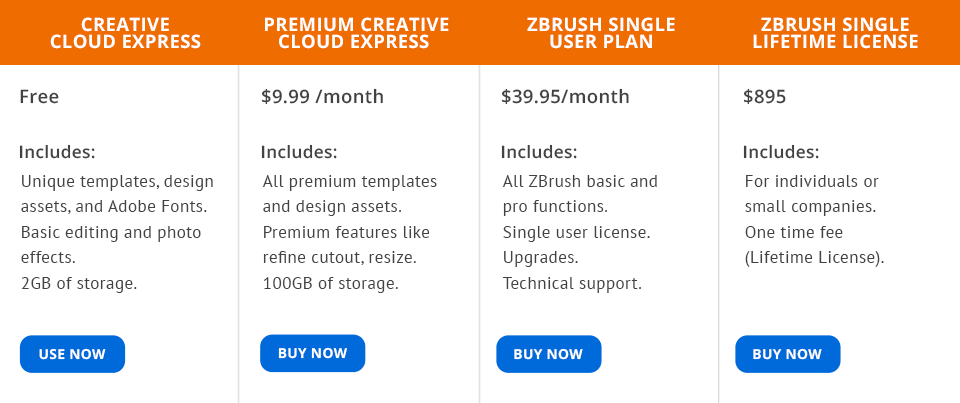Viewport: 960px width, 403px height.
Task: Select the ZBrush Single Lifetime License heading
Action: pos(836,32)
